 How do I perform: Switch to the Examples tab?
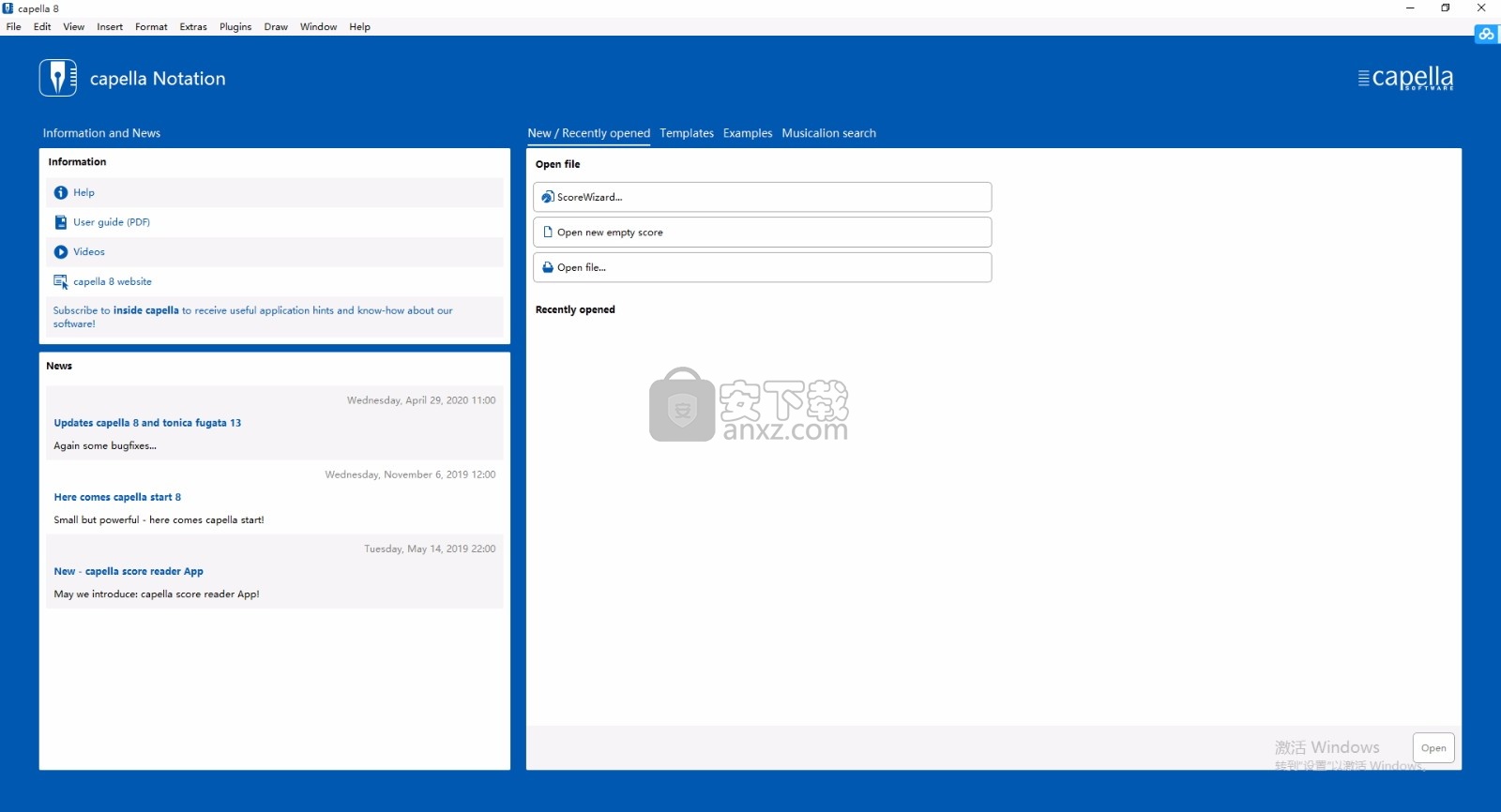coord(748,133)
